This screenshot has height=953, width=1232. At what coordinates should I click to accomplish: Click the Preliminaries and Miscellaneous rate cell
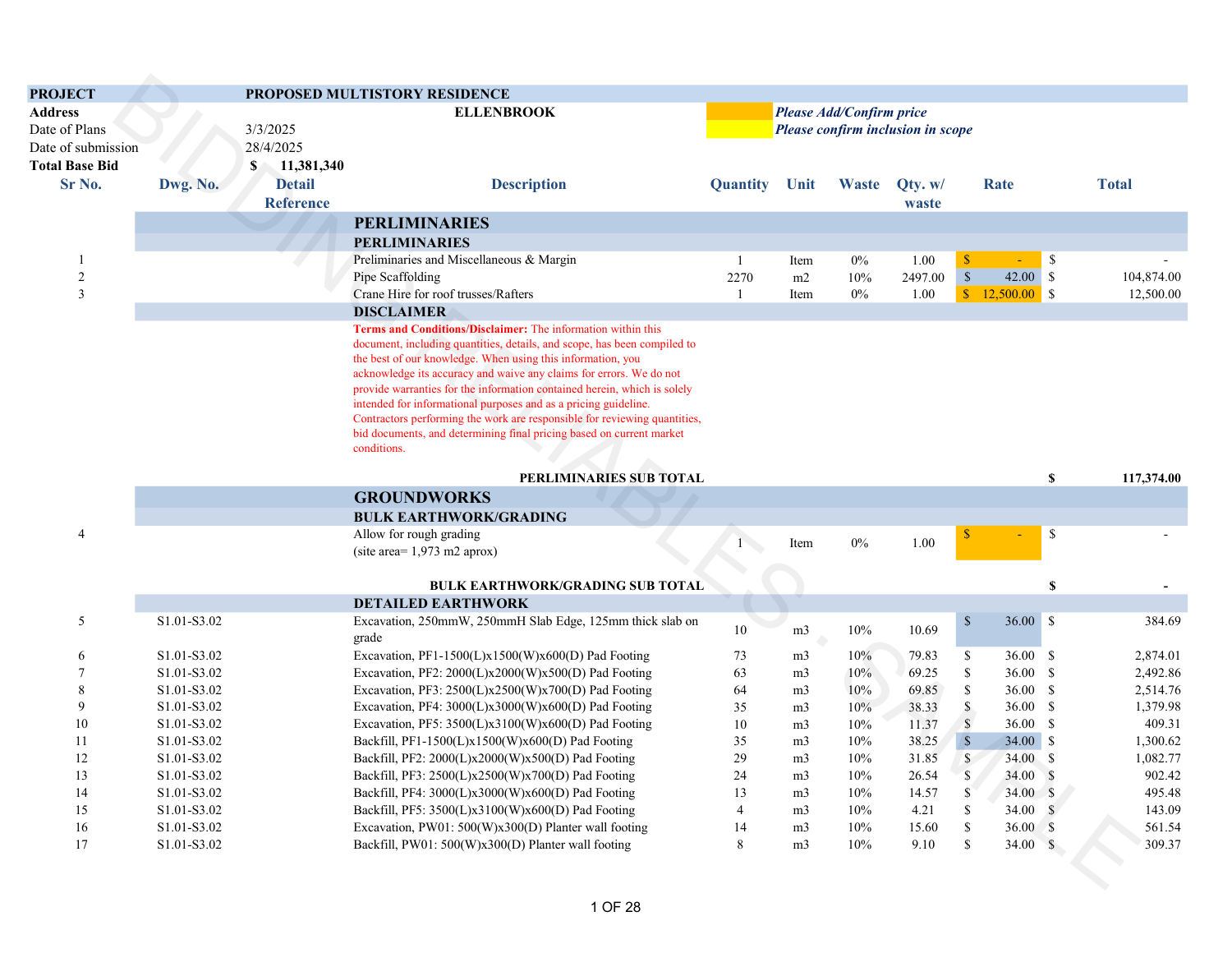coord(998,260)
